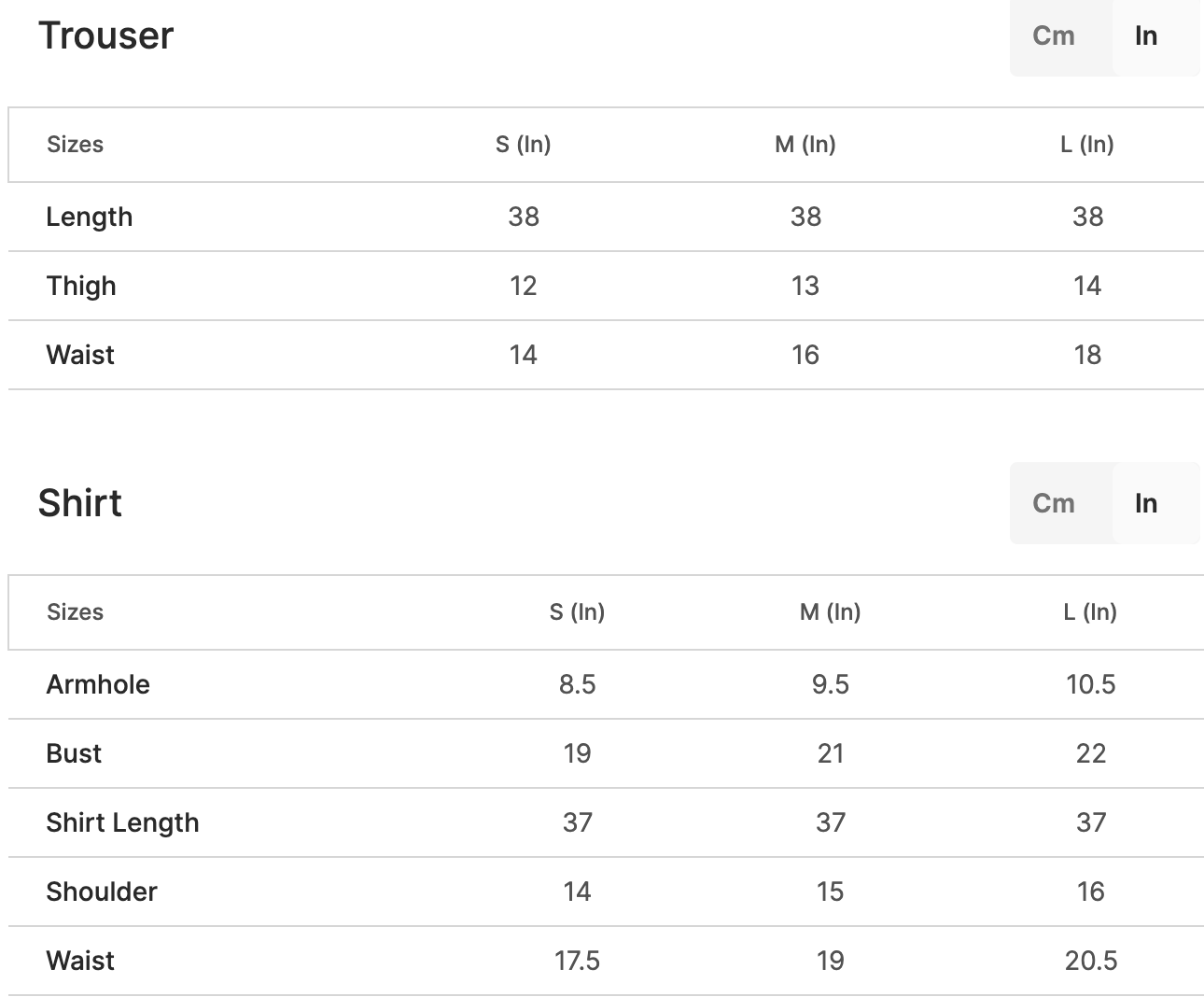The image size is (1204, 997).
Task: Select the Trouser Length row label
Action: (x=90, y=217)
